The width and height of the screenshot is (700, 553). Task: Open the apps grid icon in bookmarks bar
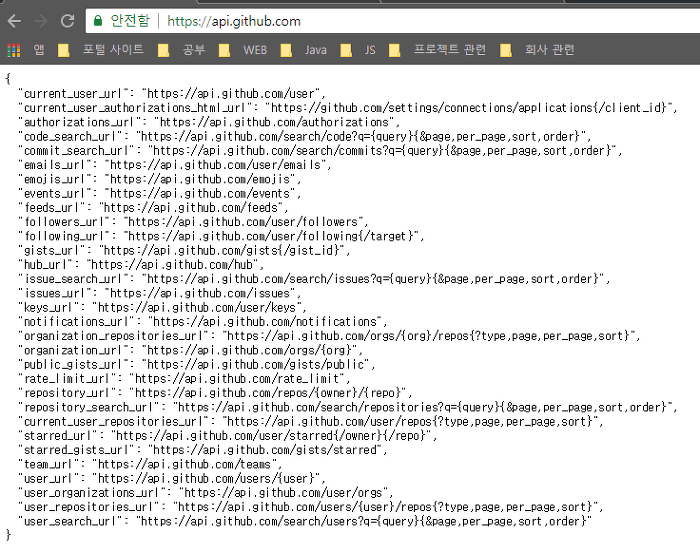coord(14,50)
